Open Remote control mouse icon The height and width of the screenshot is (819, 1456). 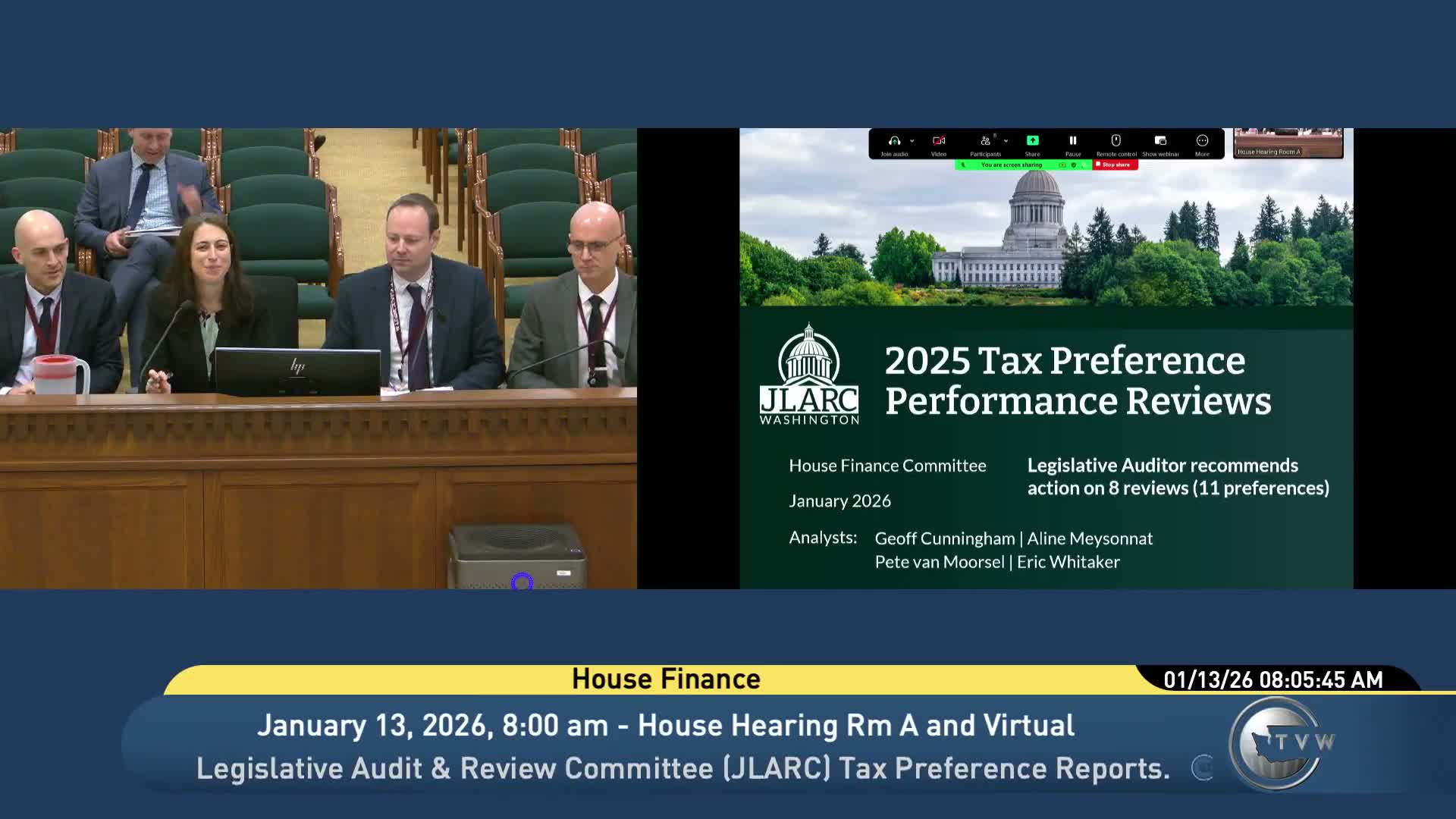point(1116,141)
